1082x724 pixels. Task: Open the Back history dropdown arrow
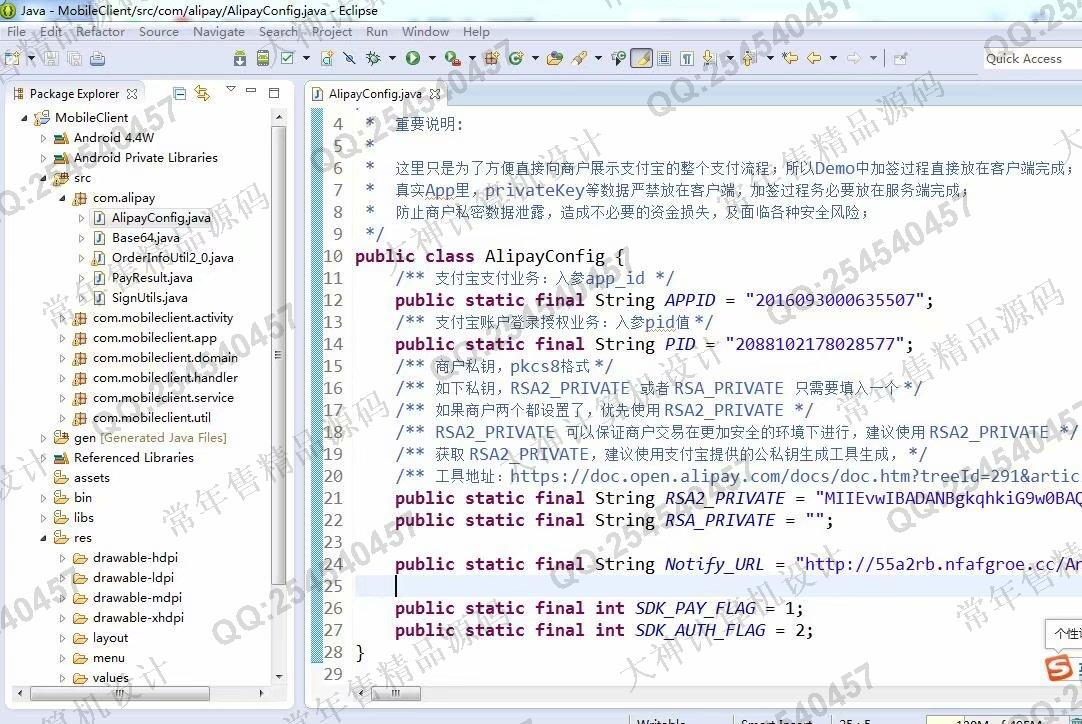click(x=833, y=59)
